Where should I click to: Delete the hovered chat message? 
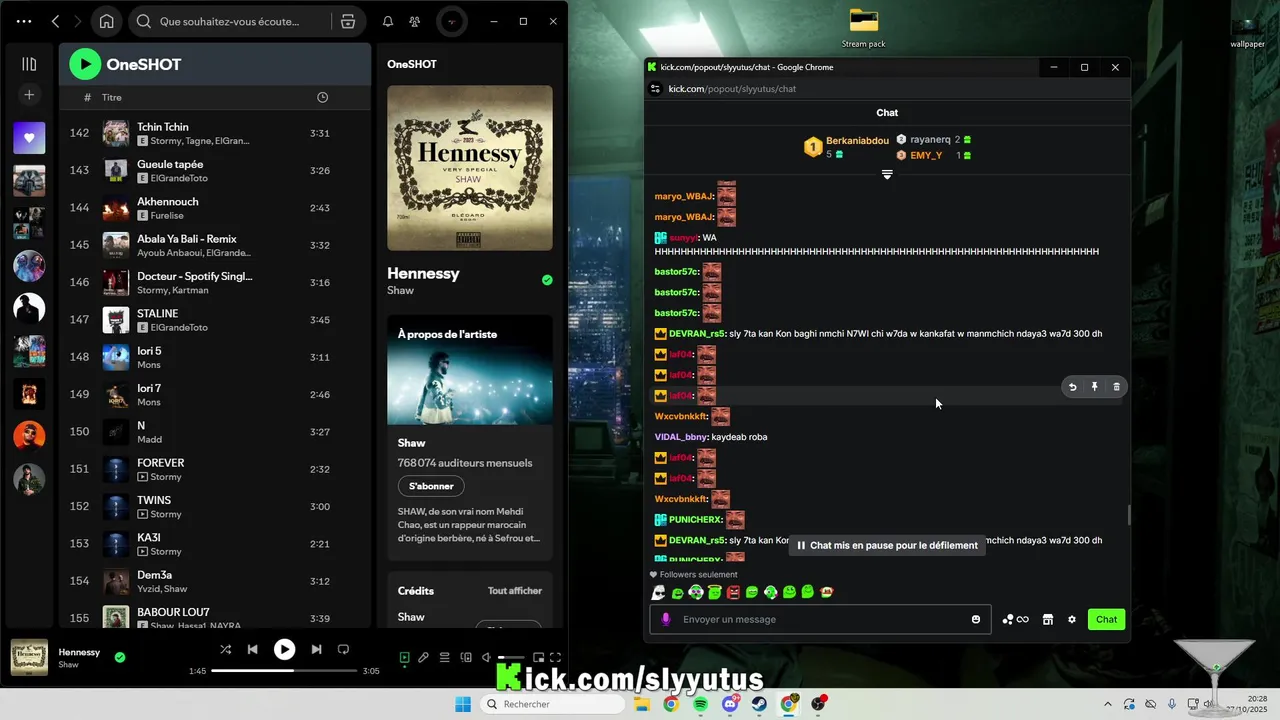click(x=1117, y=387)
